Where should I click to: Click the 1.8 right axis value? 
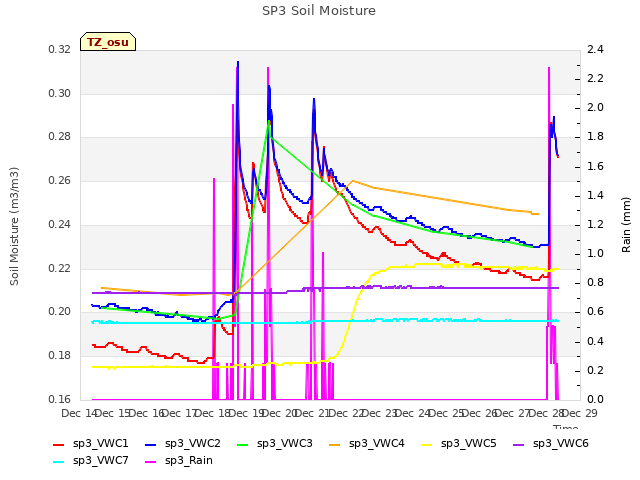click(595, 137)
